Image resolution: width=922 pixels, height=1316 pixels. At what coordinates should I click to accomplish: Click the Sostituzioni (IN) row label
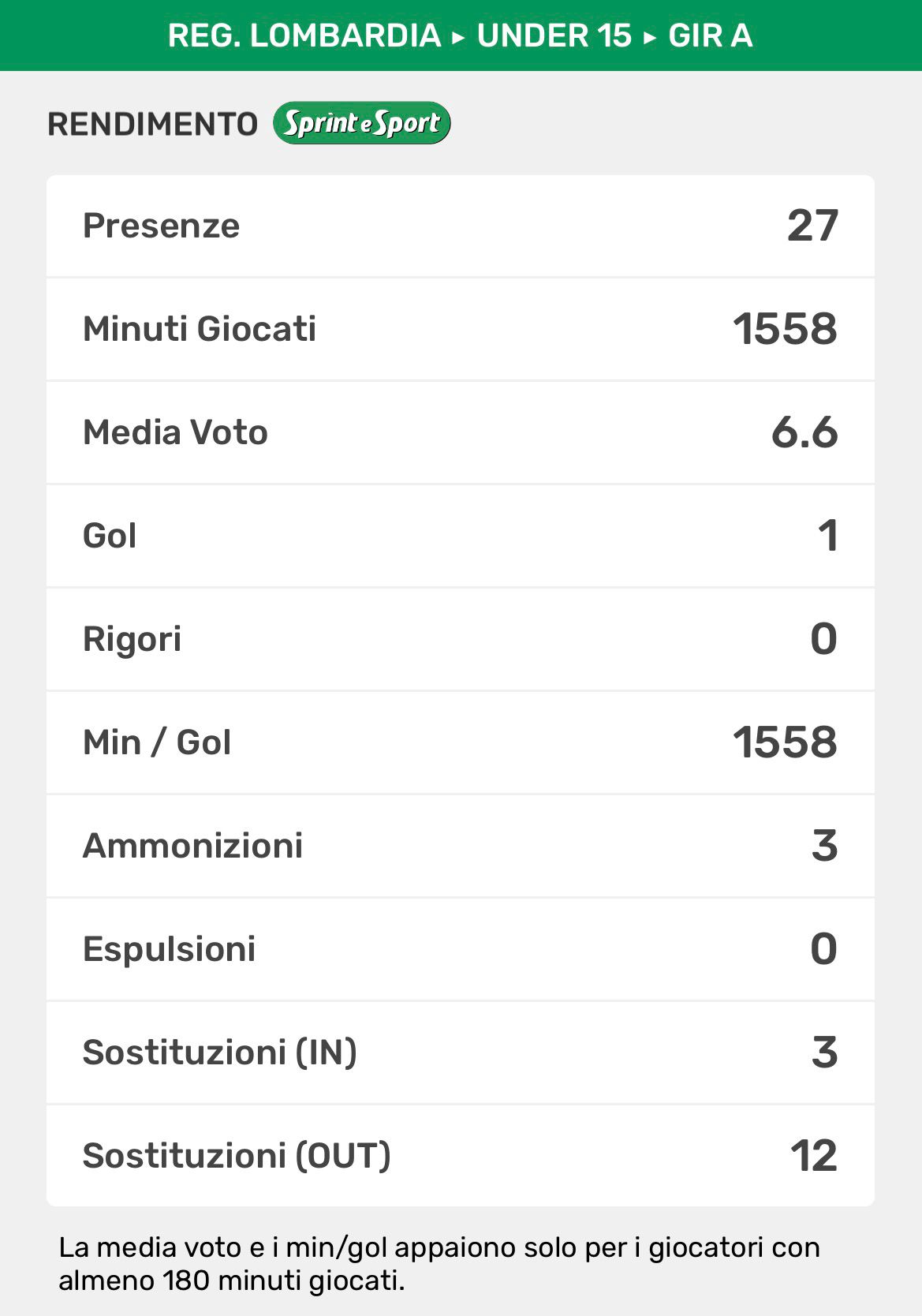(219, 1052)
